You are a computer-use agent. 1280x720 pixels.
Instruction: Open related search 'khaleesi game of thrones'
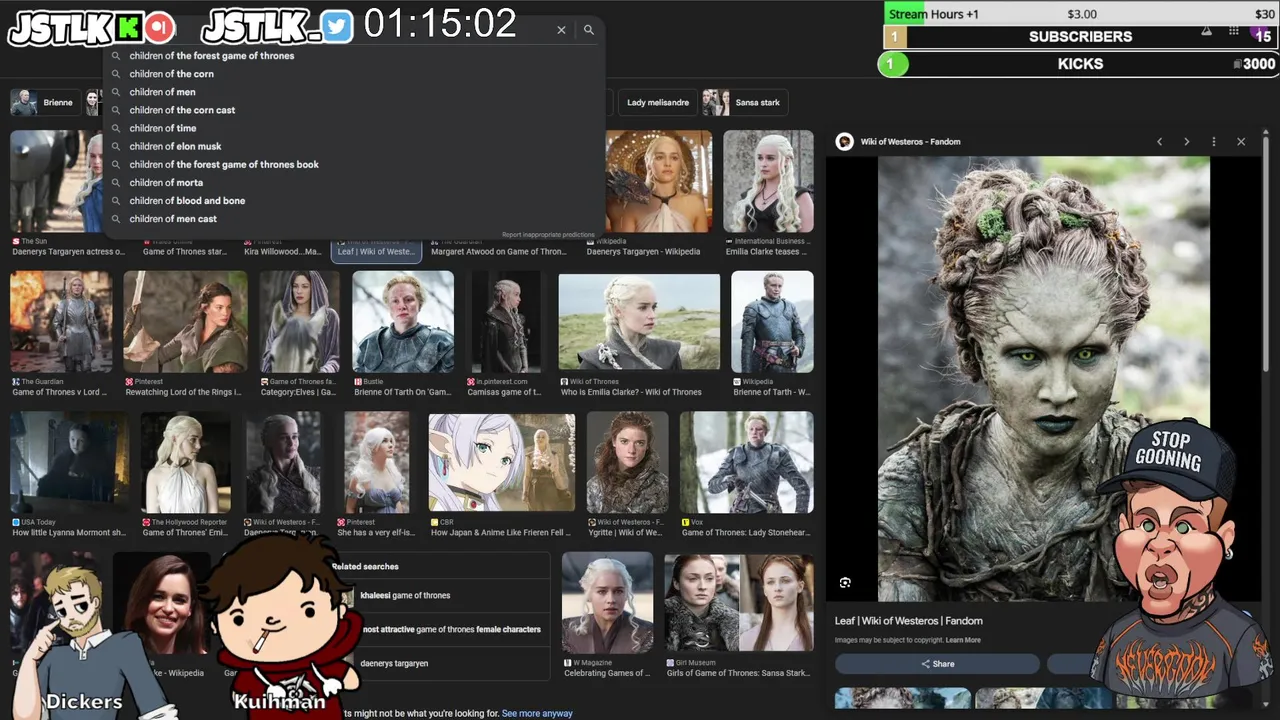coord(405,595)
